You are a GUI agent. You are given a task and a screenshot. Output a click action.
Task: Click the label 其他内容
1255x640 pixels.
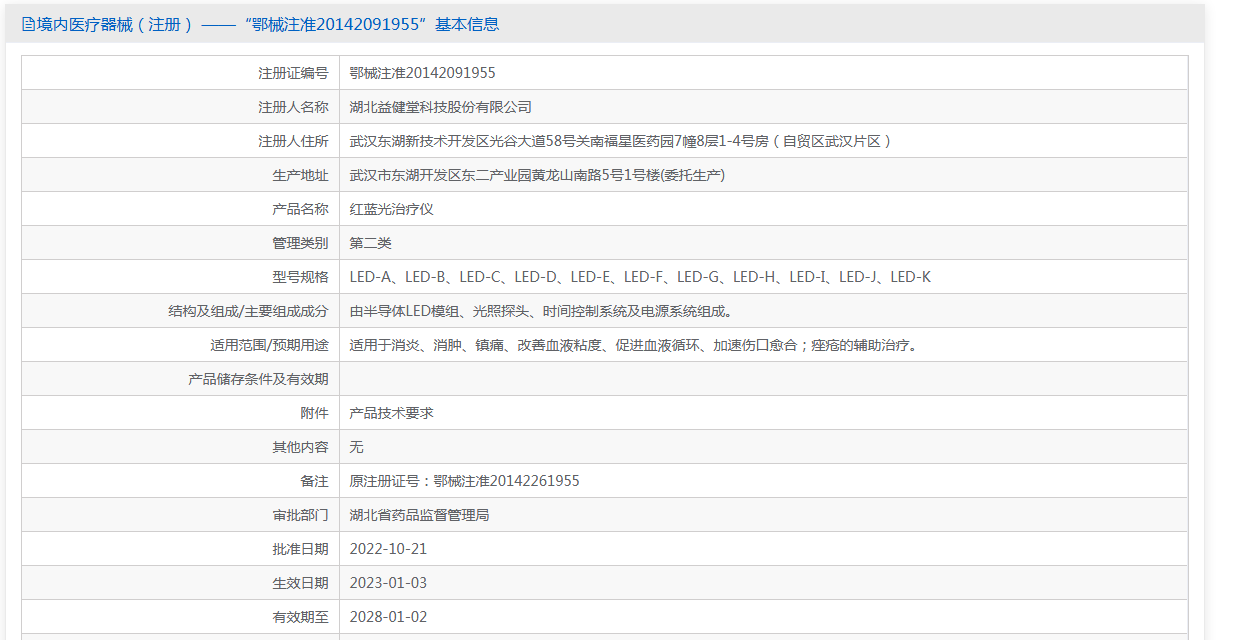pyautogui.click(x=300, y=447)
